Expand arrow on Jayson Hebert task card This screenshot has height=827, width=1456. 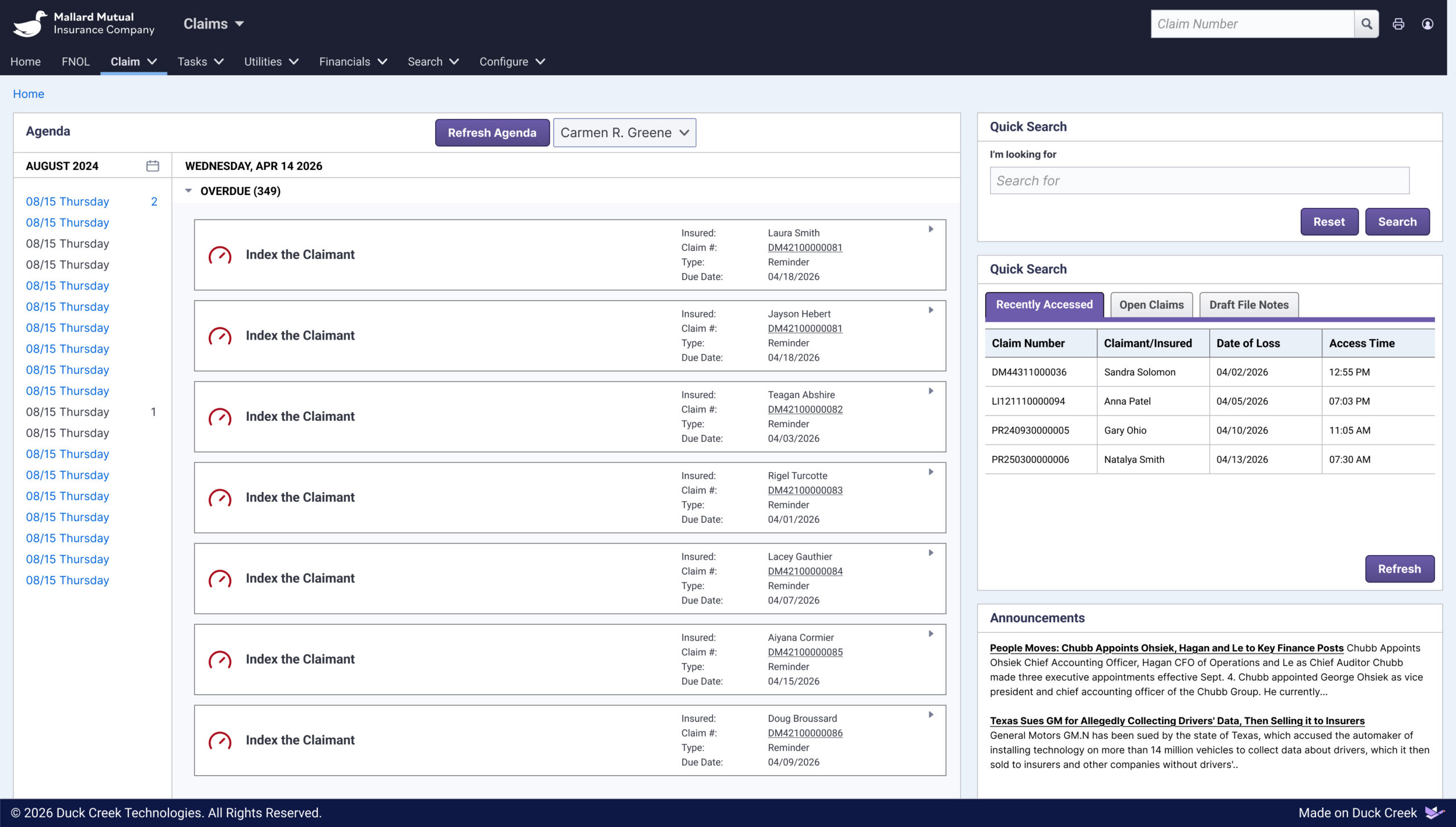931,310
